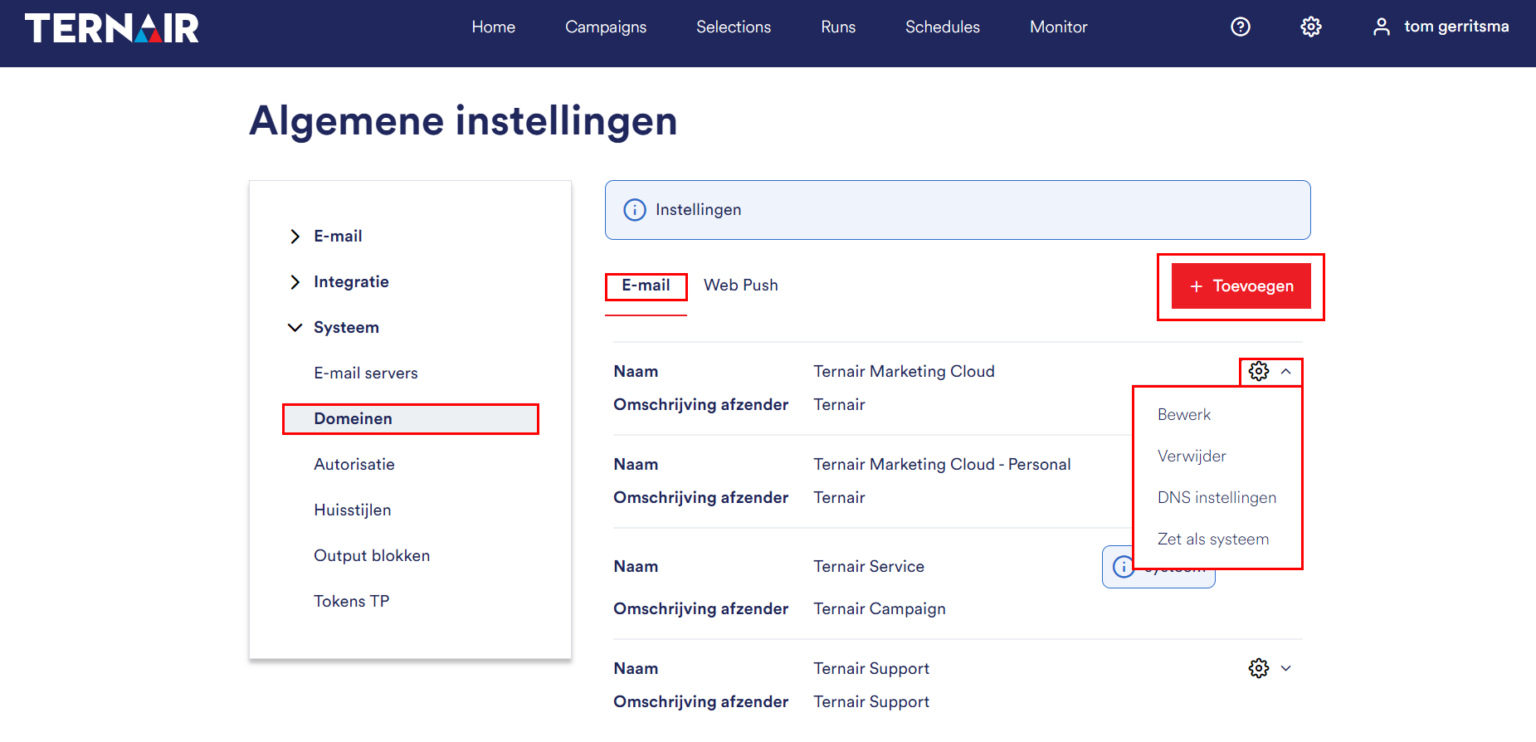Image resolution: width=1536 pixels, height=742 pixels.
Task: Select DNS instellingen from the dropdown menu
Action: click(1216, 498)
